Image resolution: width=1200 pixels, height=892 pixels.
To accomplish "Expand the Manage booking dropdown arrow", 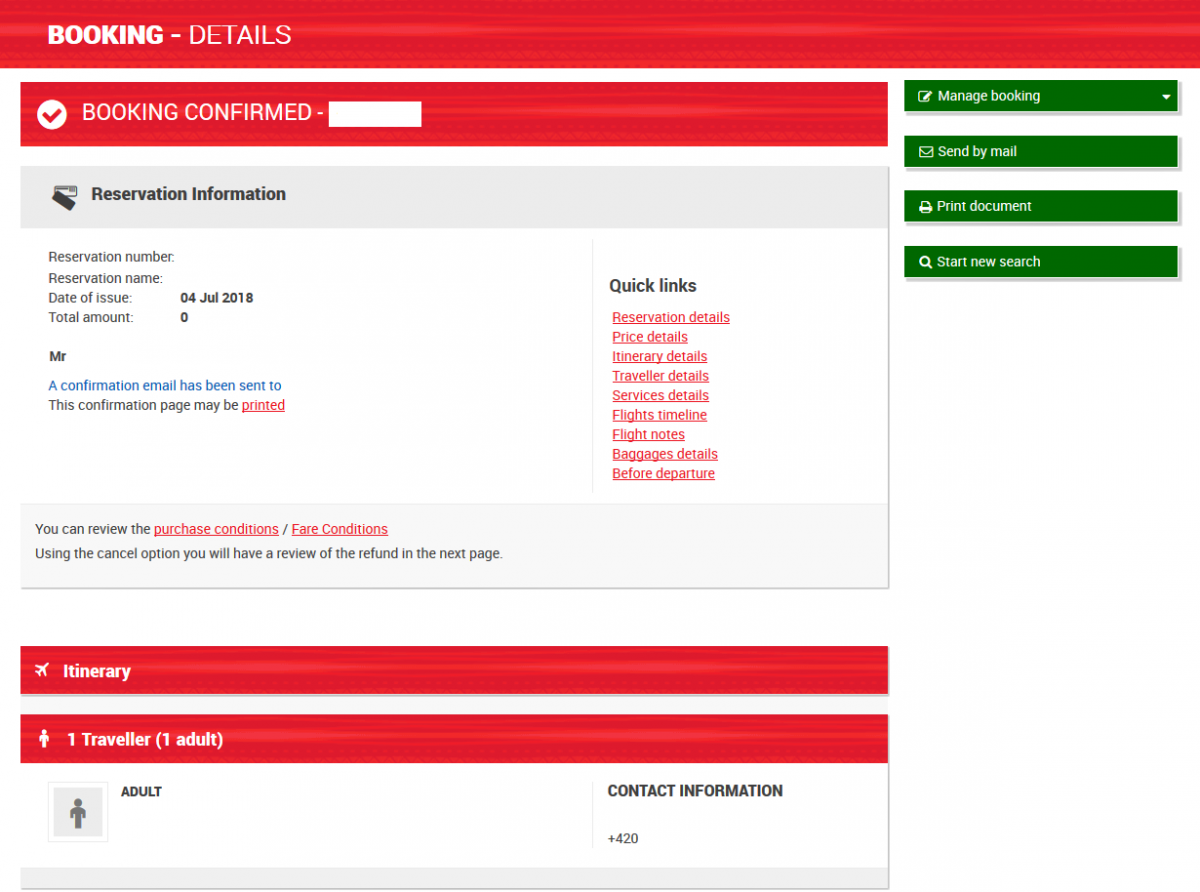I will click(x=1166, y=97).
